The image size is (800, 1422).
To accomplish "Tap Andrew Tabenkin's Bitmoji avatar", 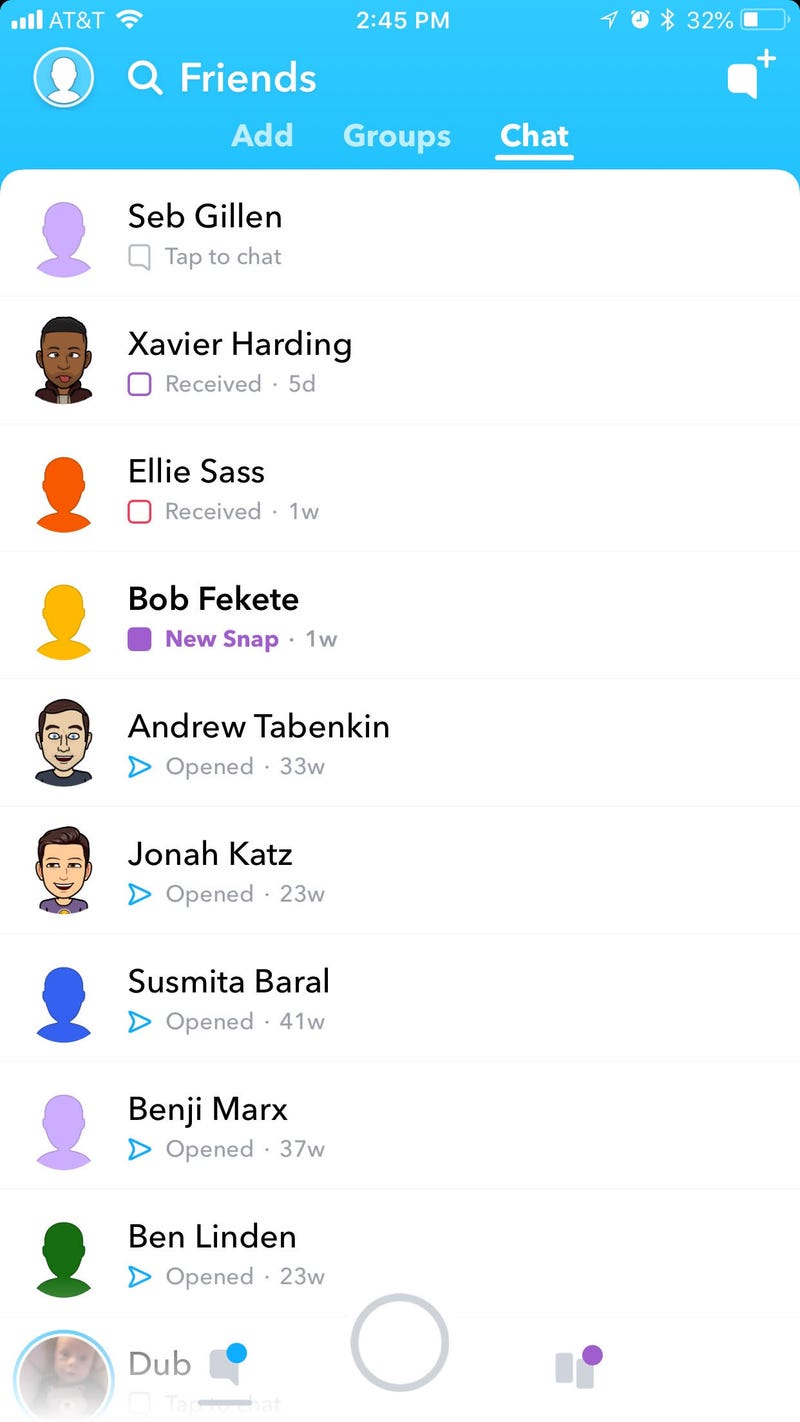I will click(x=64, y=743).
